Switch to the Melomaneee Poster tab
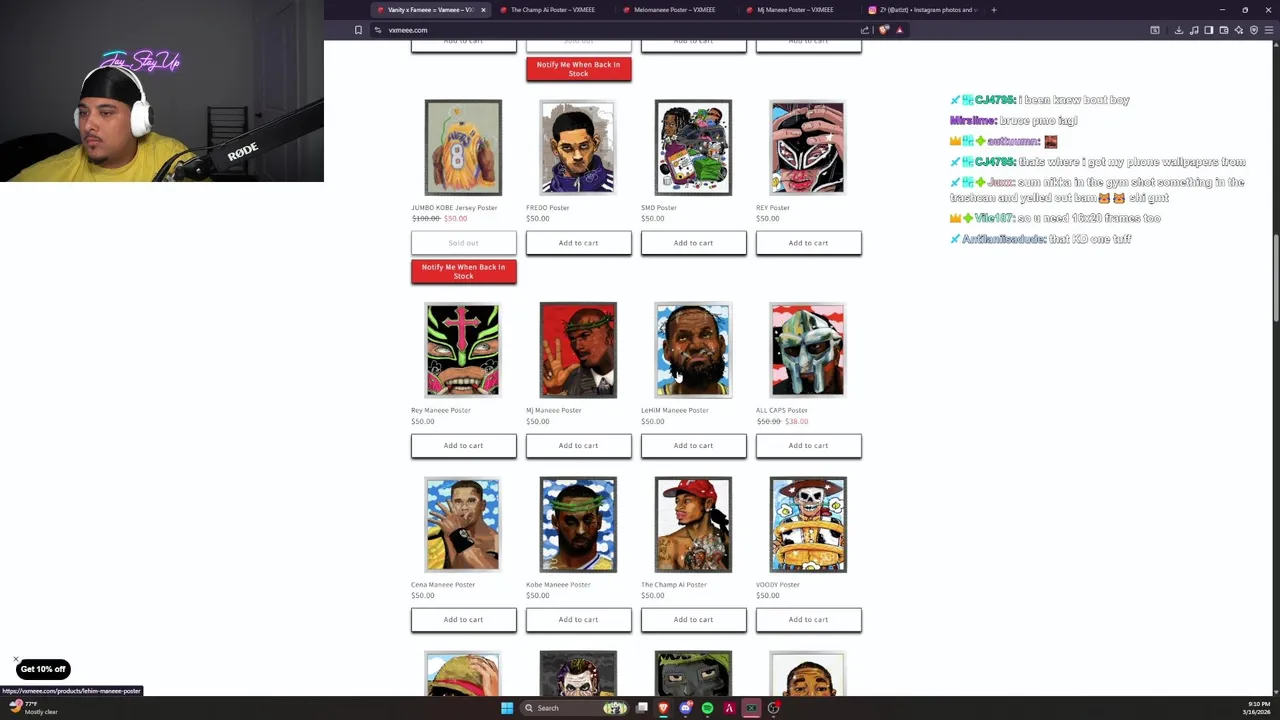The width and height of the screenshot is (1280, 720). pos(675,10)
